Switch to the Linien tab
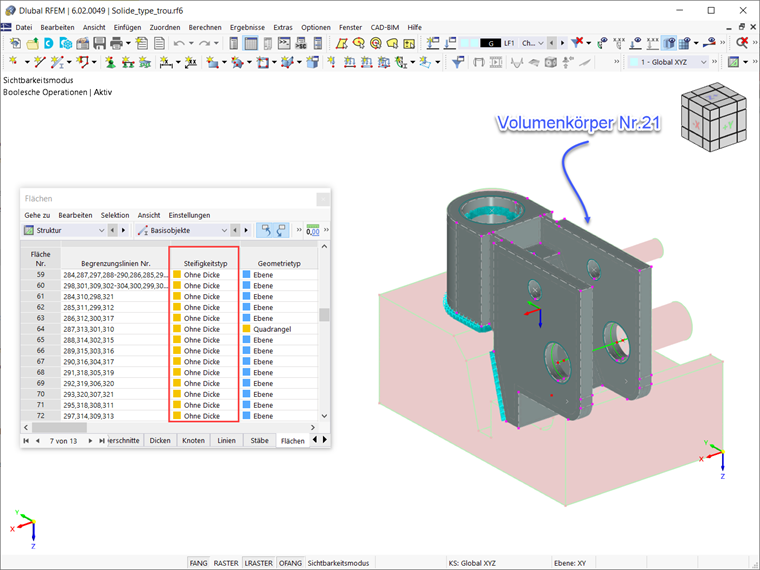 tap(226, 440)
